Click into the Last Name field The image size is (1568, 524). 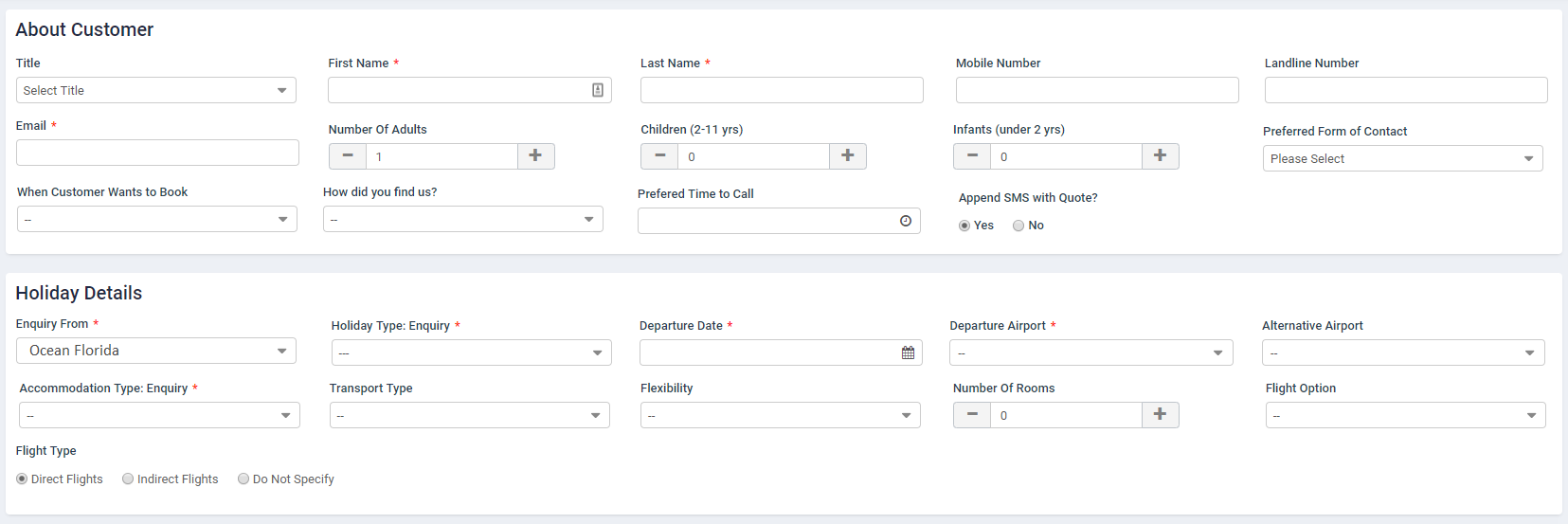coord(782,90)
